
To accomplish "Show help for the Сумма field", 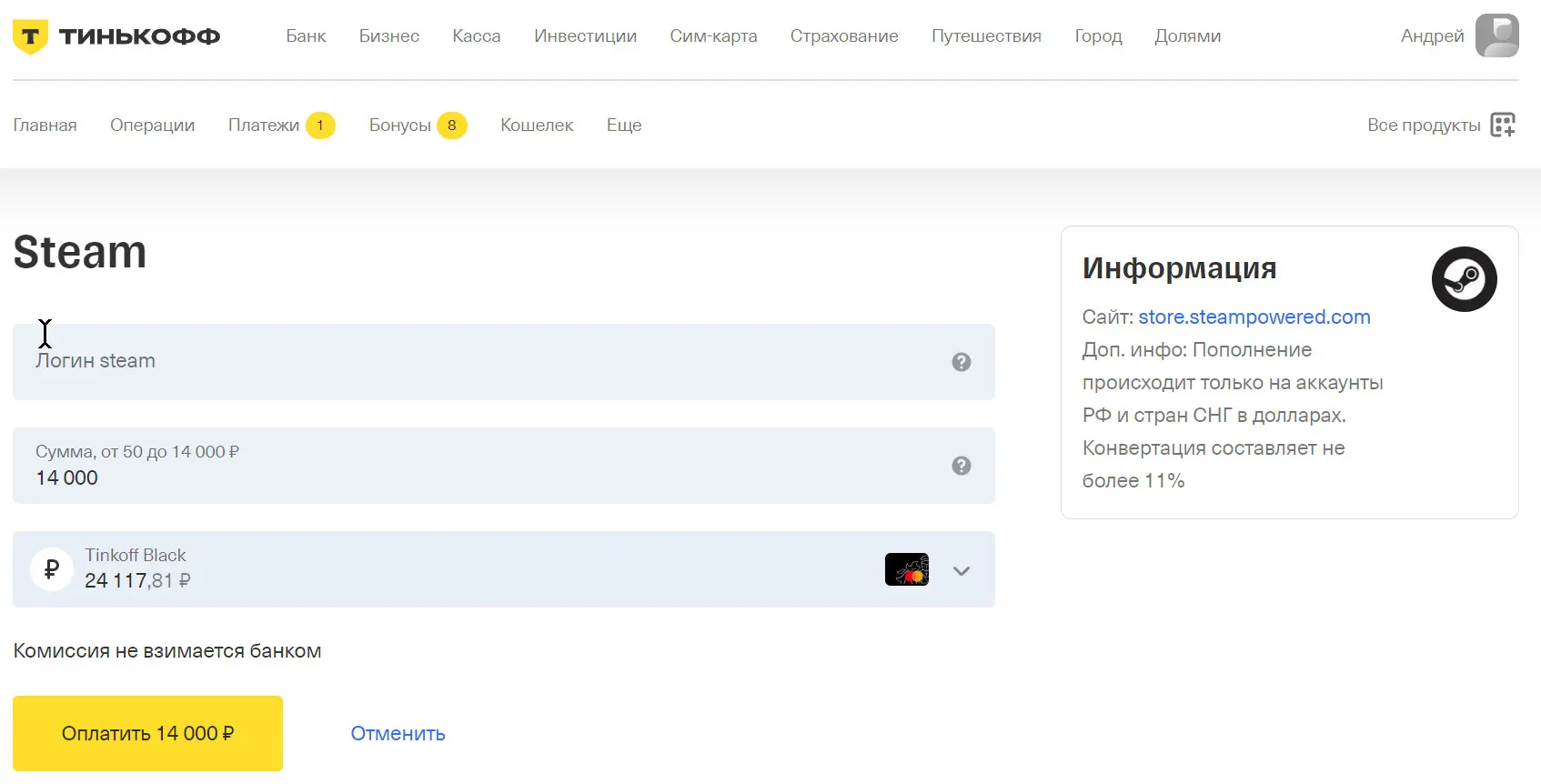I will pyautogui.click(x=961, y=466).
